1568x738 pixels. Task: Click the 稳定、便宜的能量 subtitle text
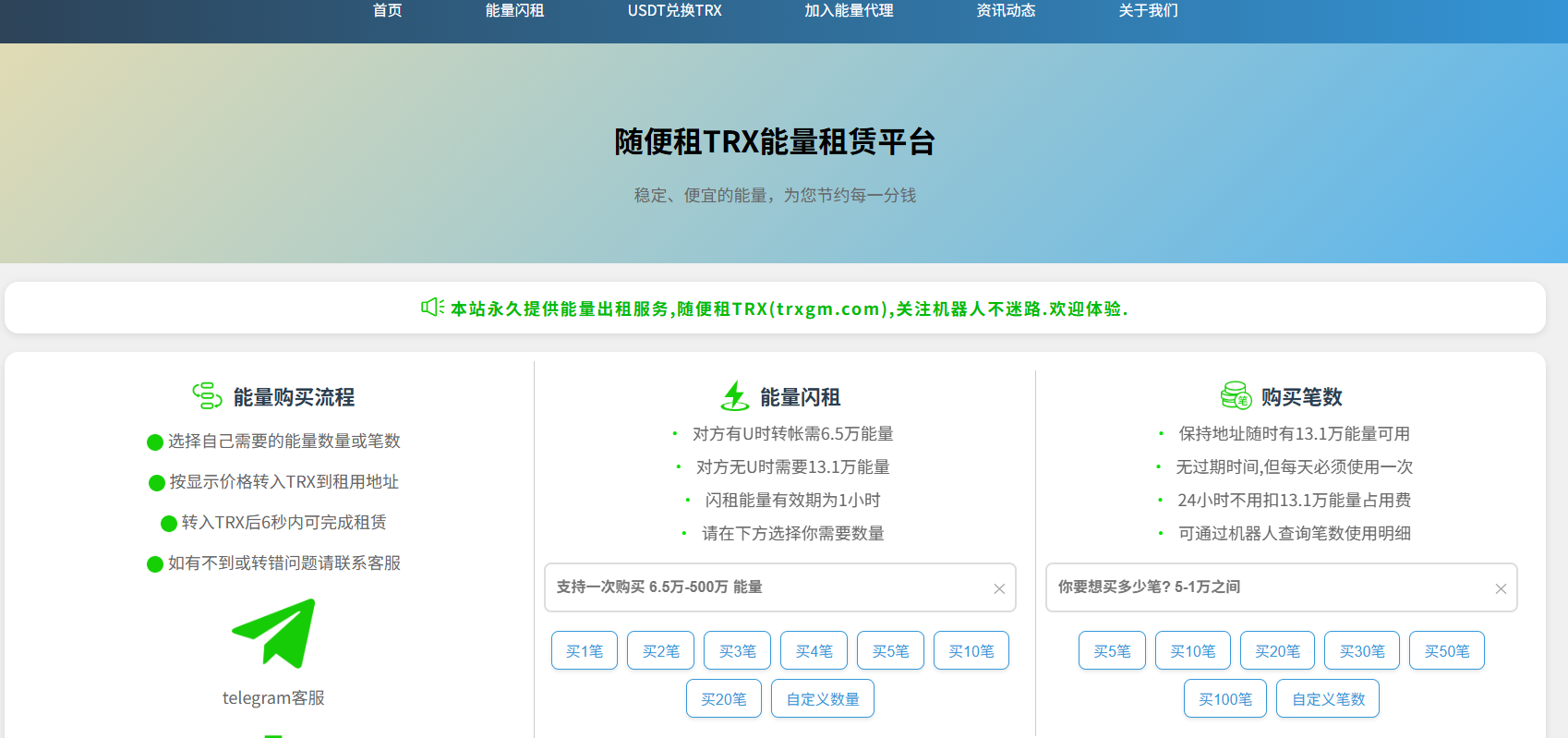(775, 195)
